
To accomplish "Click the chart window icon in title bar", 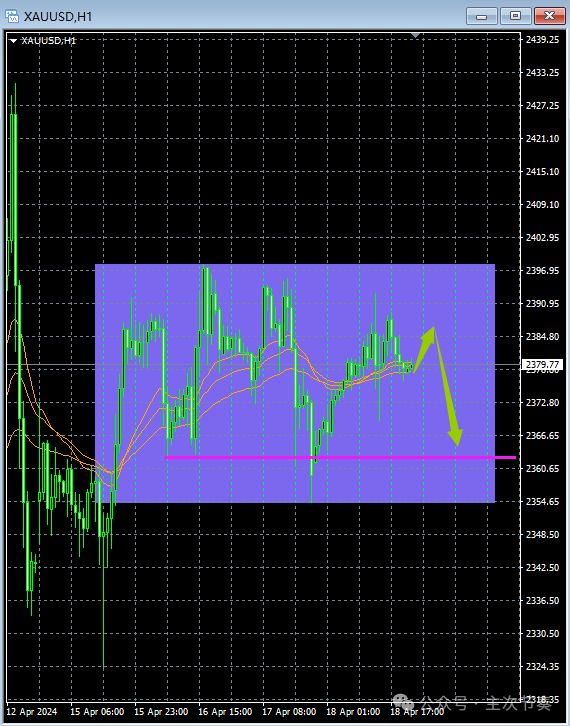I will (12, 16).
